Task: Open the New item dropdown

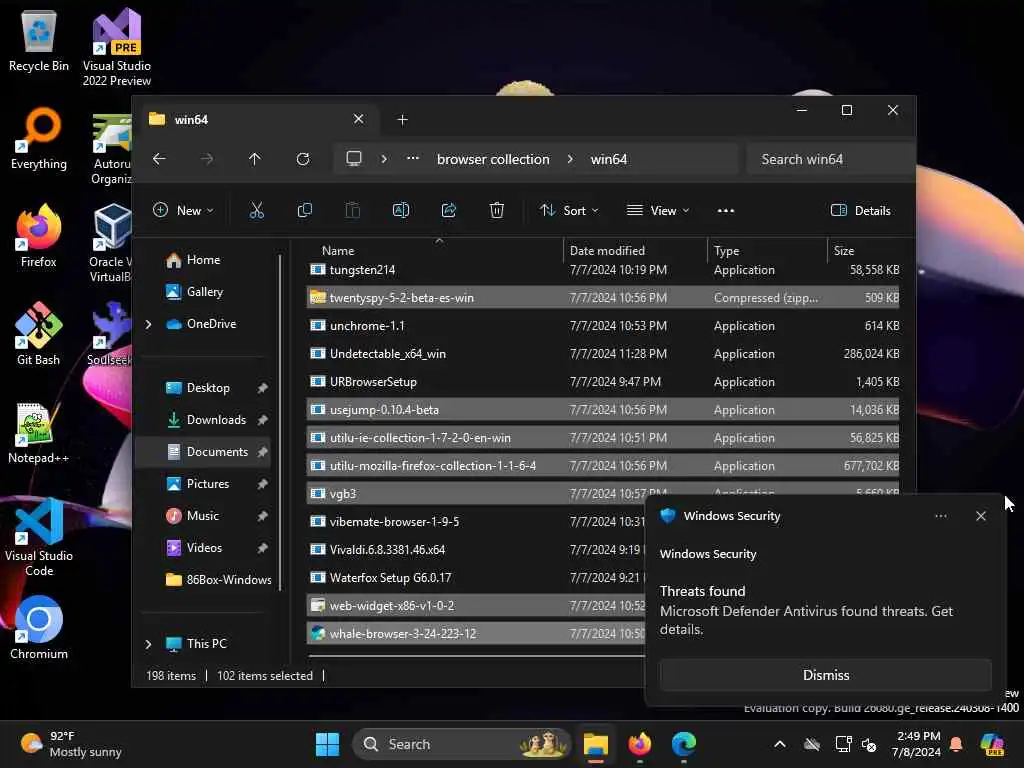Action: pos(183,210)
